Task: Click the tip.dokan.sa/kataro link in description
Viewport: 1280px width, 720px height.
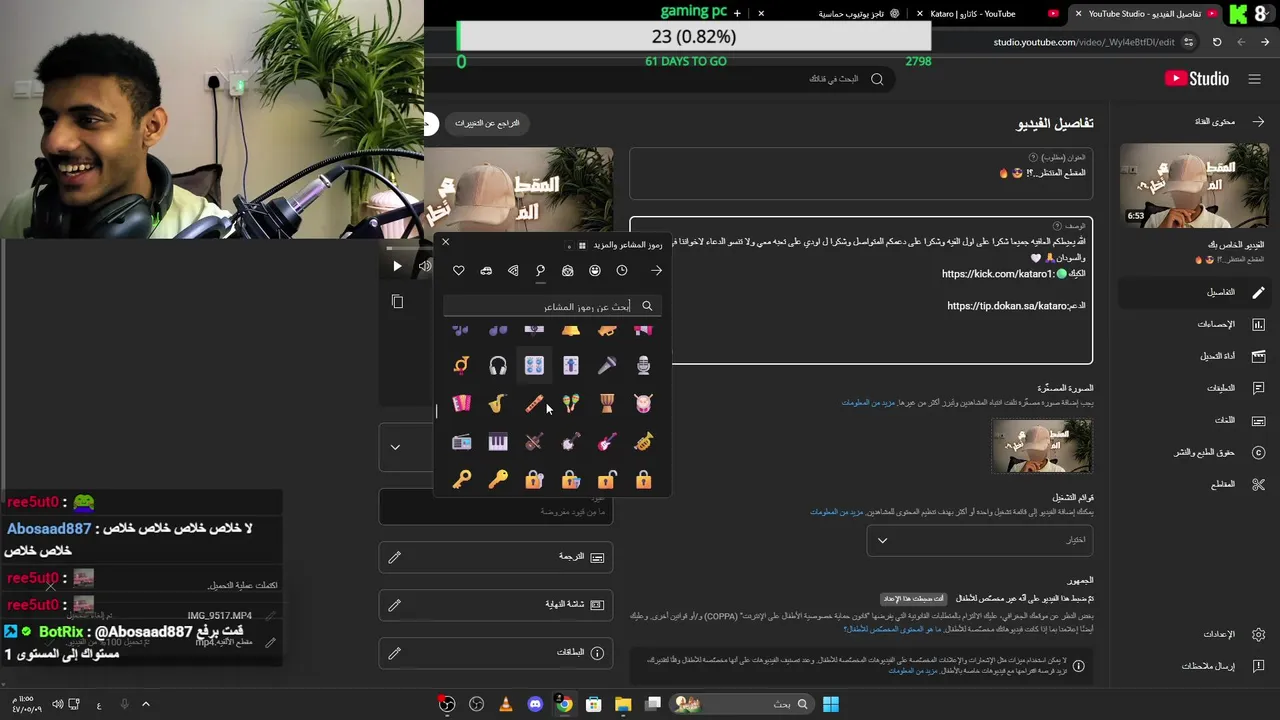Action: 1007,306
